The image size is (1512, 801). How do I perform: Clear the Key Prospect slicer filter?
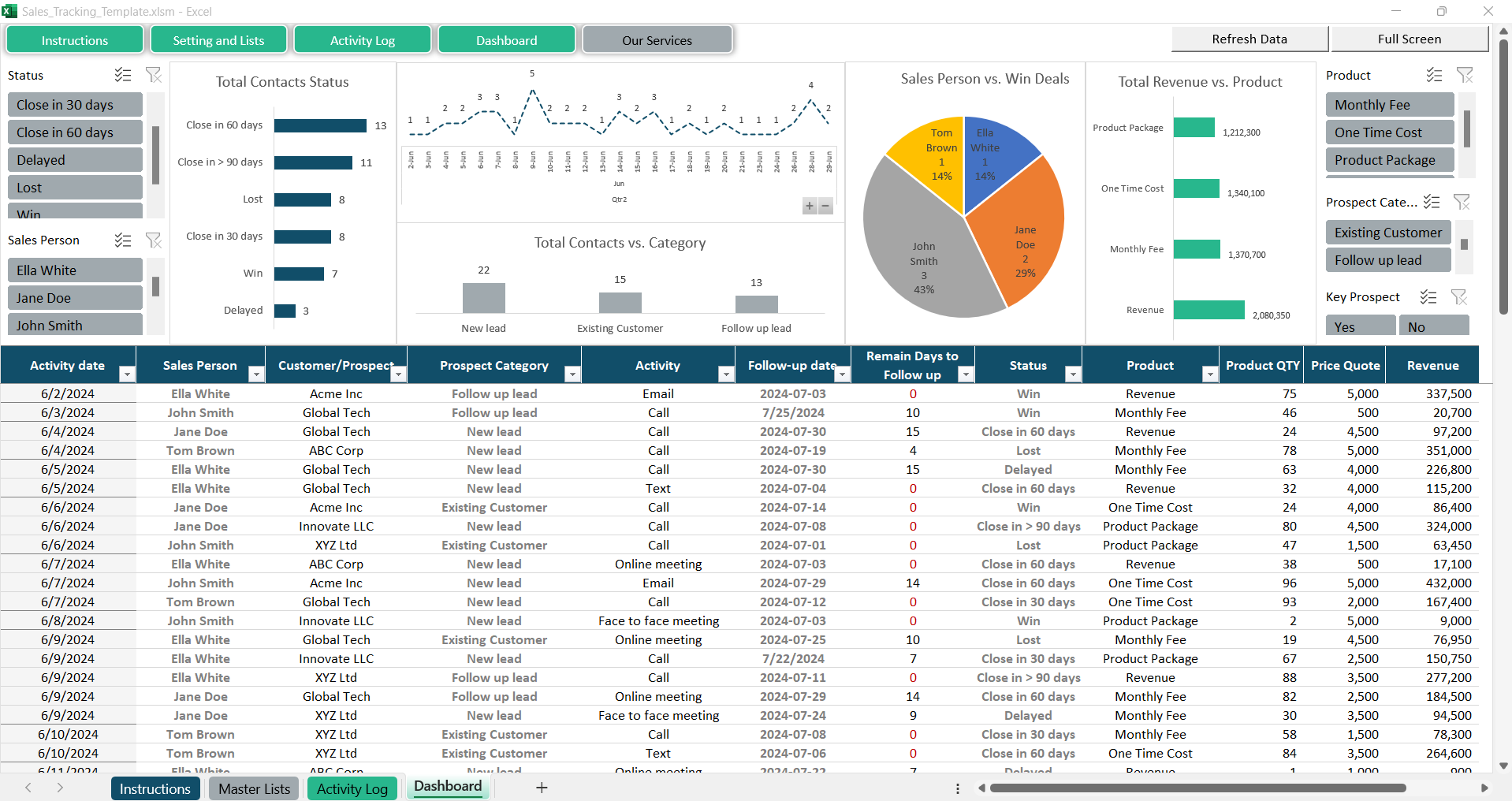tap(1459, 297)
